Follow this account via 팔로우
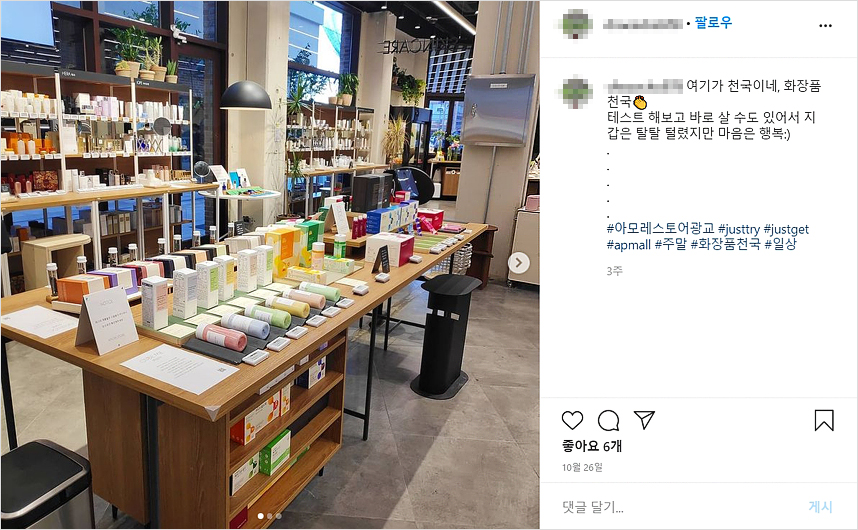 [x=713, y=22]
